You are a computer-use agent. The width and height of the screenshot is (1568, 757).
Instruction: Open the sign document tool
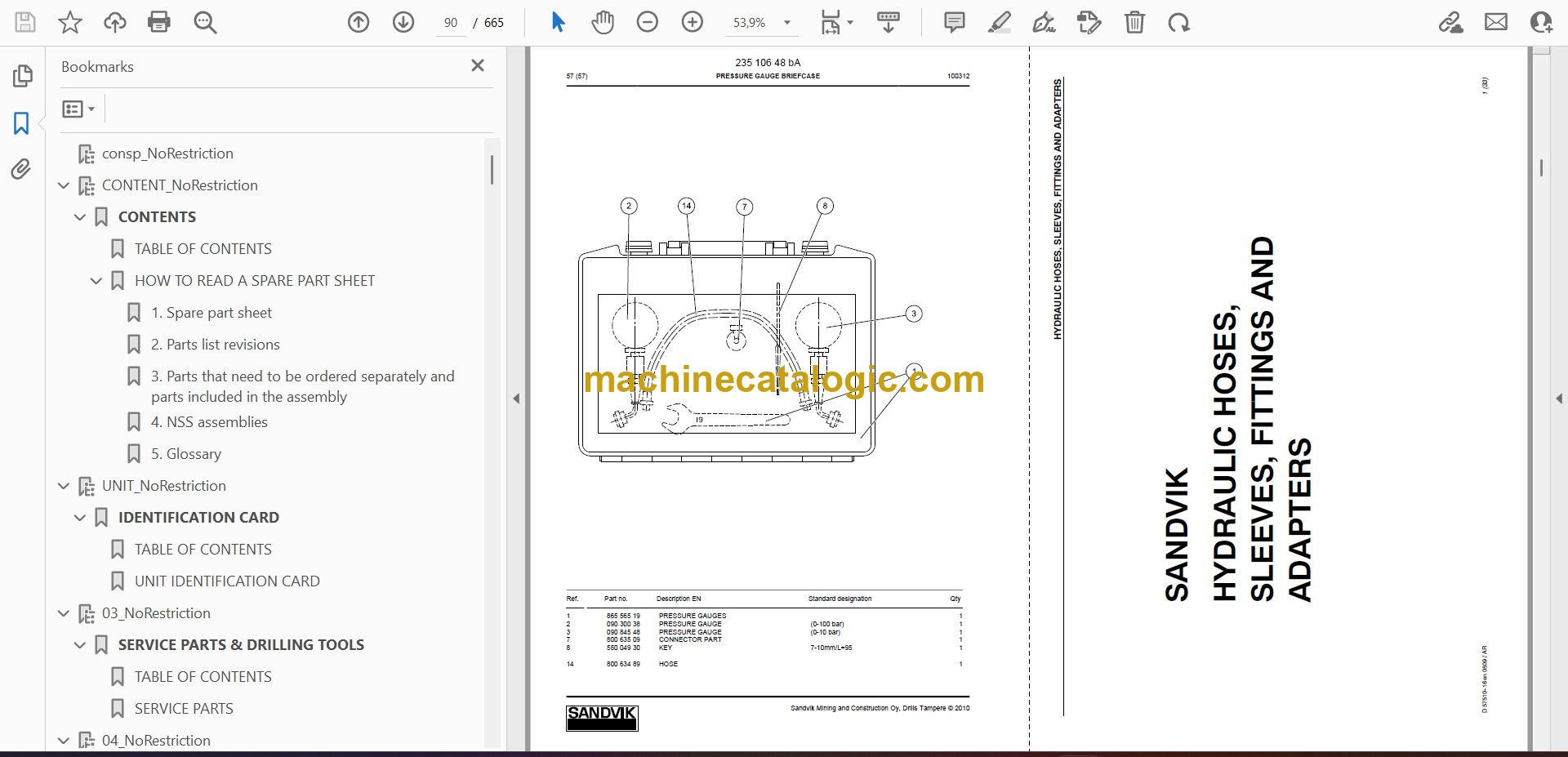tap(1044, 22)
